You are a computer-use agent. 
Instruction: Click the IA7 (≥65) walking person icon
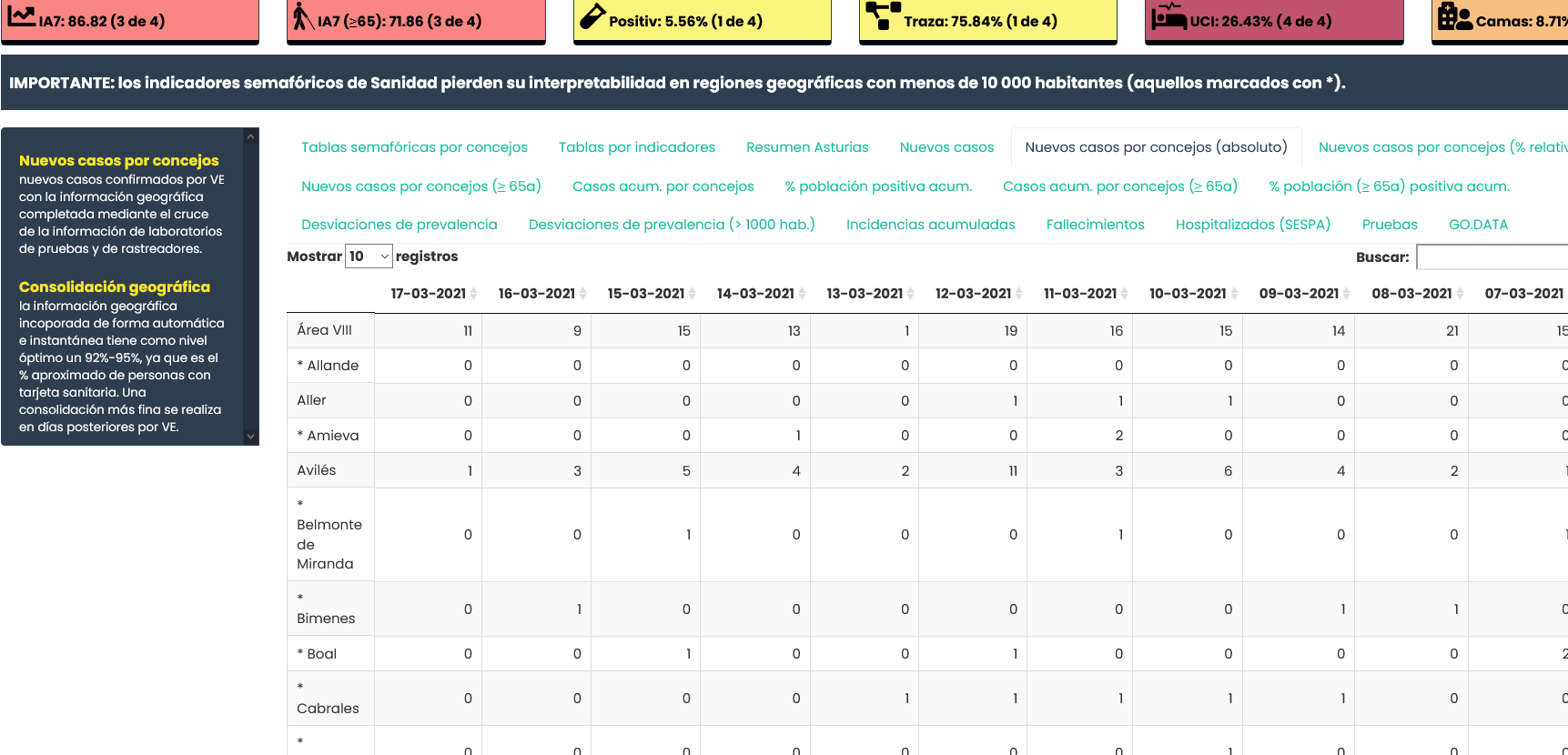(x=302, y=15)
